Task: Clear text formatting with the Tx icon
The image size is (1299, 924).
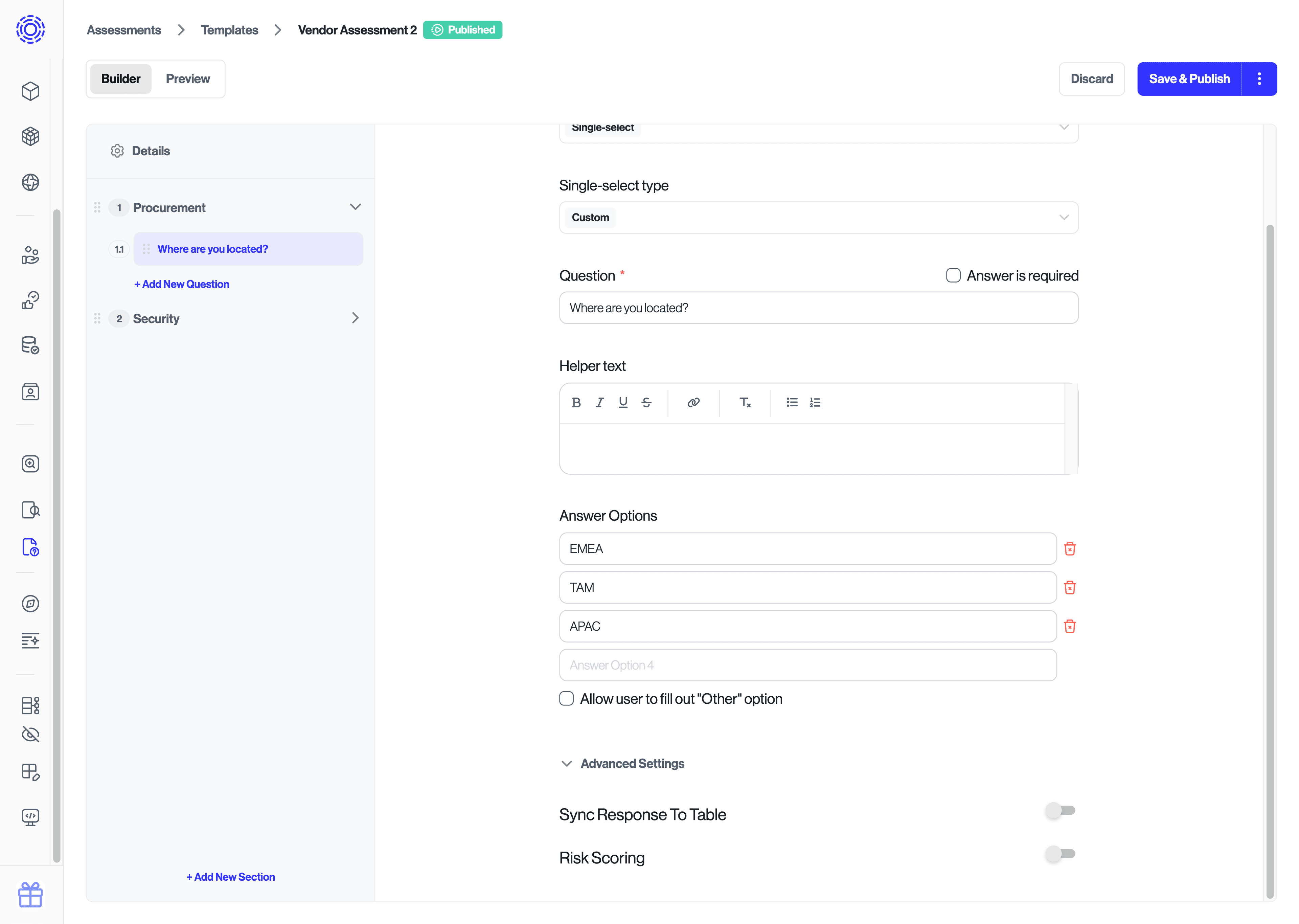Action: (745, 402)
